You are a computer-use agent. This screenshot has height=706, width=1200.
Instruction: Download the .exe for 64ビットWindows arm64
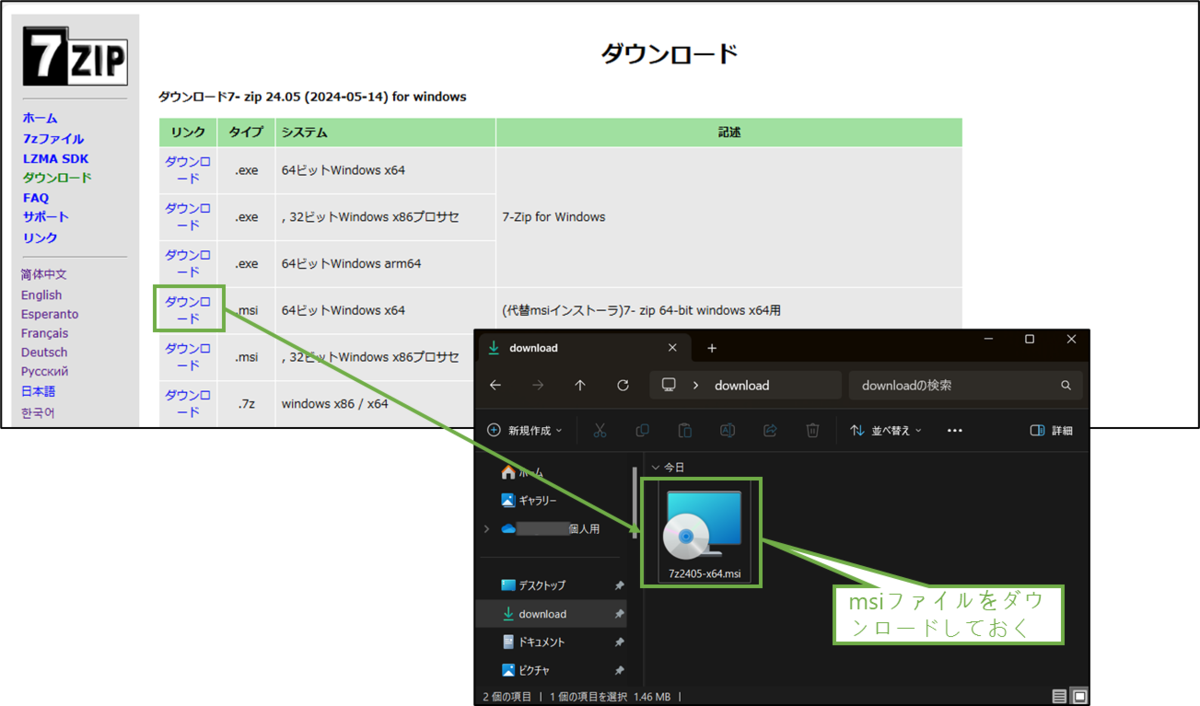point(188,263)
